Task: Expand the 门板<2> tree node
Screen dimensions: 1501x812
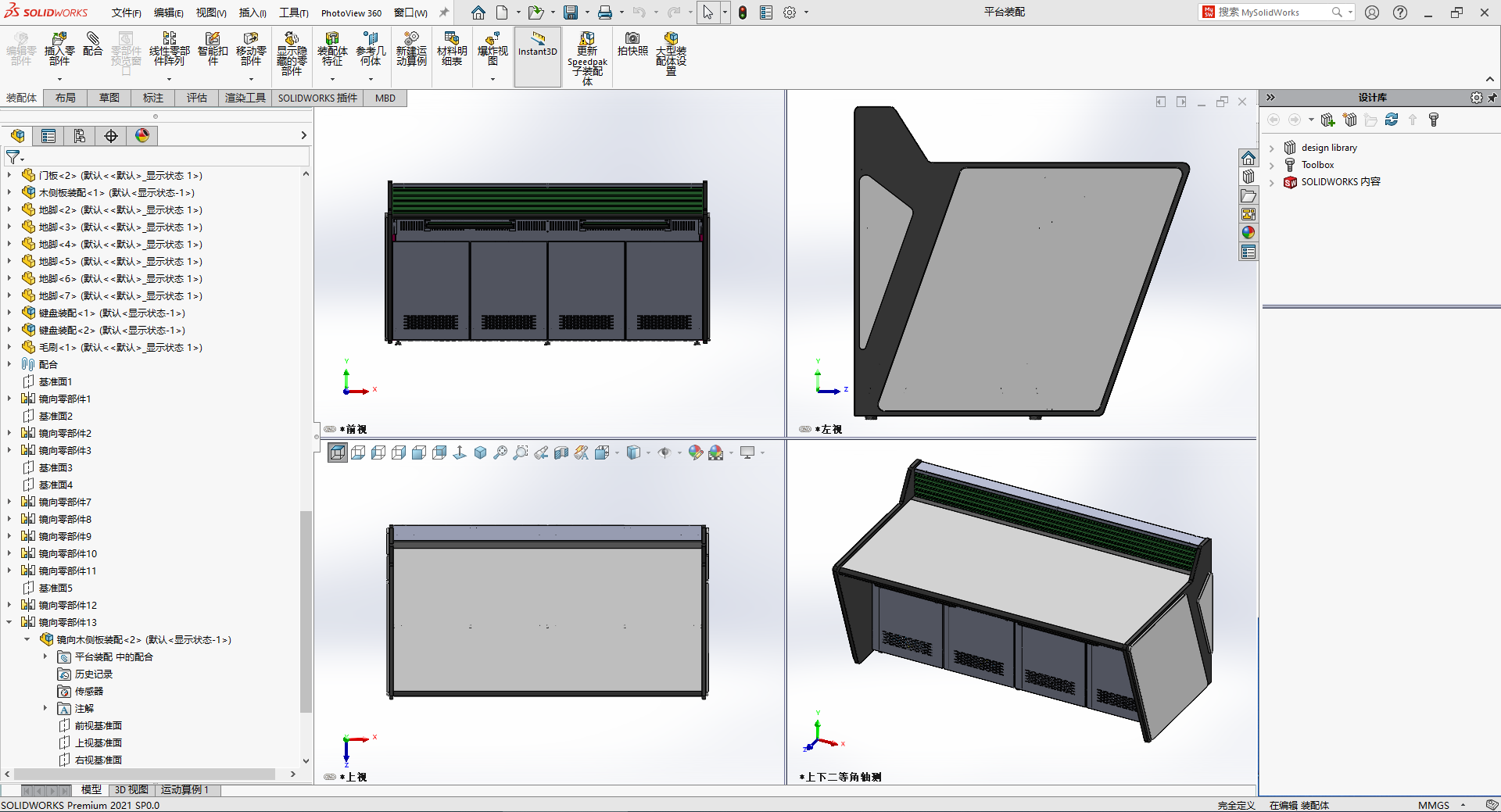Action: 9,176
